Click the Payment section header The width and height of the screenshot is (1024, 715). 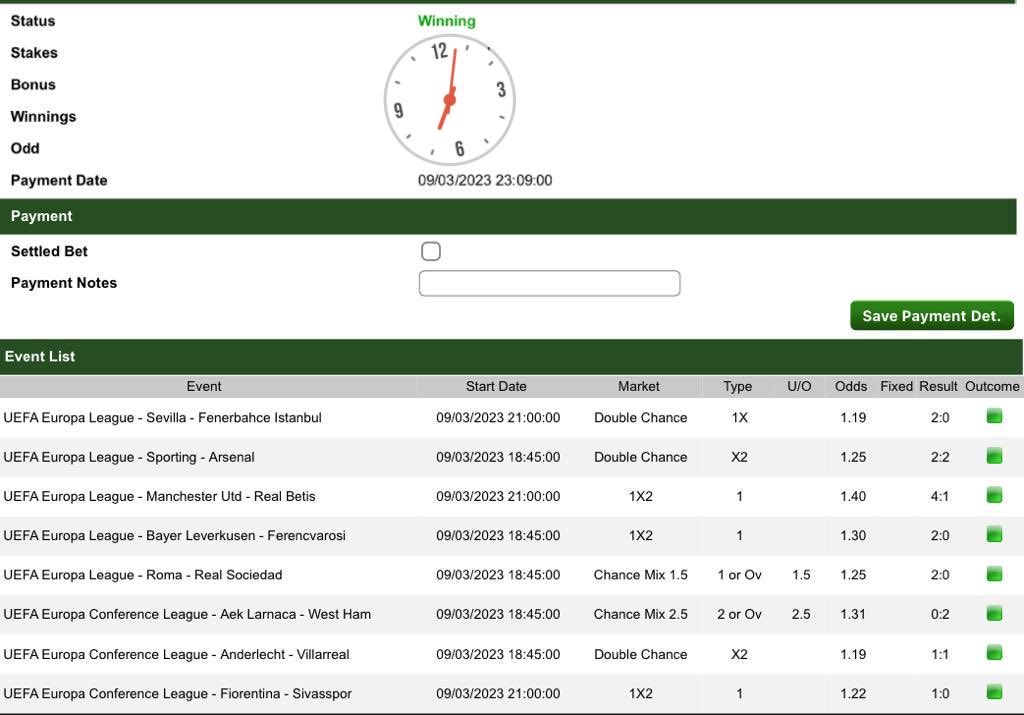coord(508,216)
